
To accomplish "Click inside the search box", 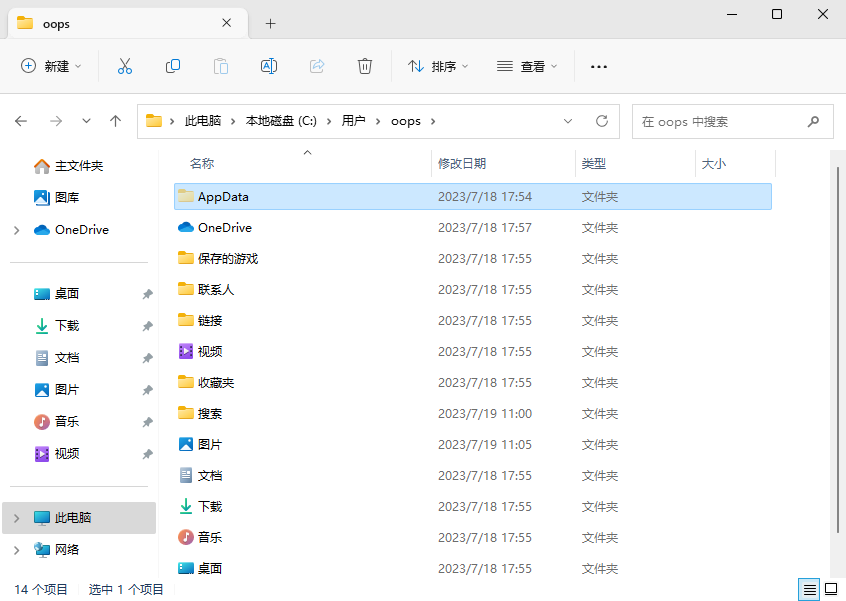I will click(x=720, y=121).
